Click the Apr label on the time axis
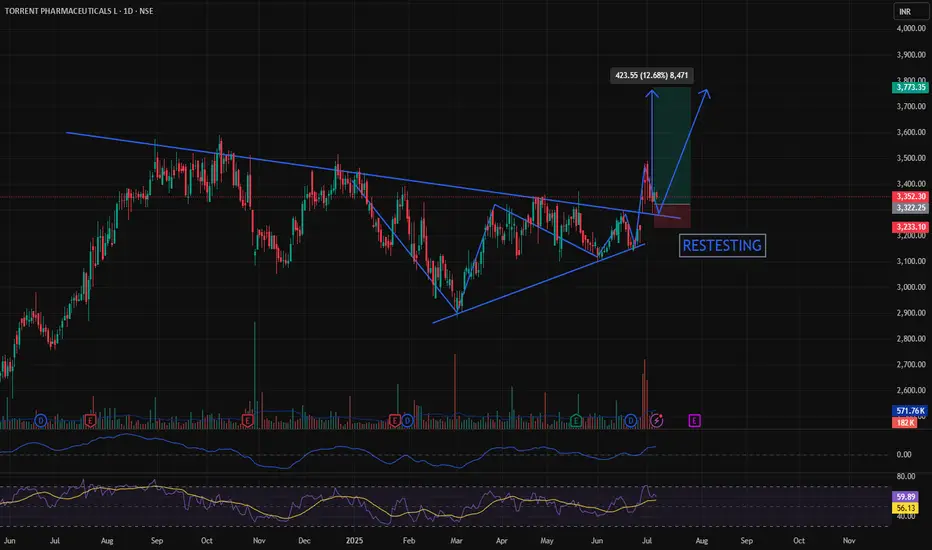This screenshot has height=550, width=932. tap(502, 540)
